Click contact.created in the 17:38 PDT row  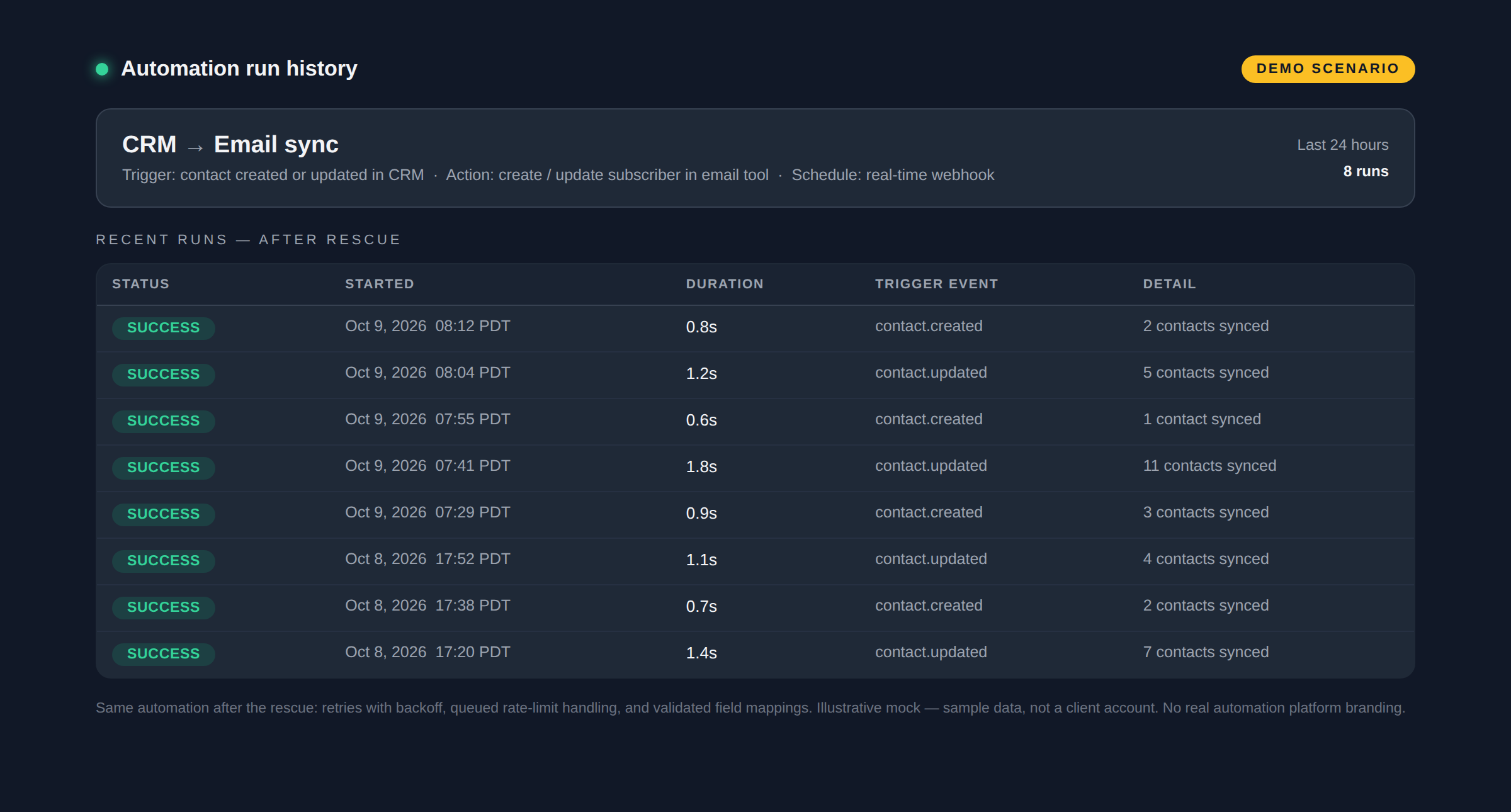point(929,606)
